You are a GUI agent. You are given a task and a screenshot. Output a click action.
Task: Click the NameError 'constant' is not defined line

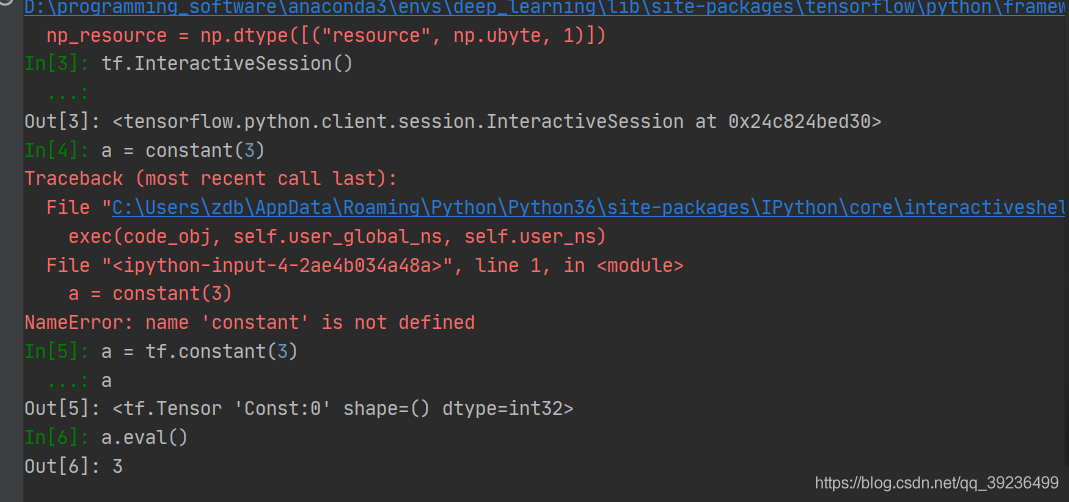(x=250, y=322)
